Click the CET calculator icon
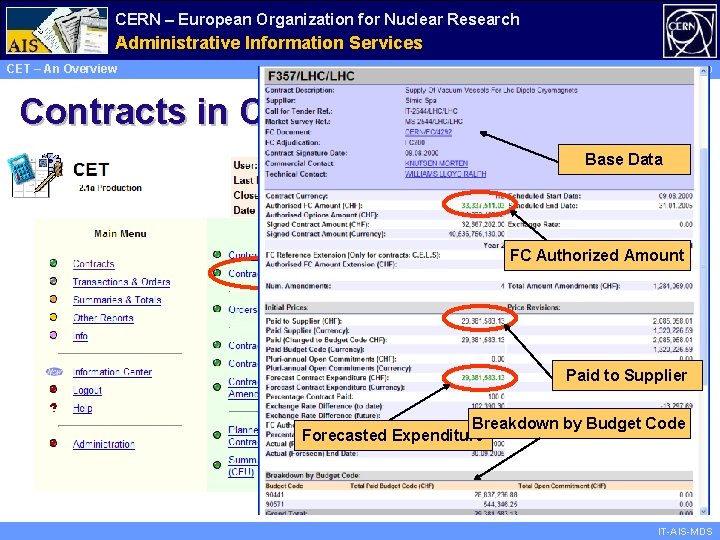The height and width of the screenshot is (540, 720). [36, 175]
